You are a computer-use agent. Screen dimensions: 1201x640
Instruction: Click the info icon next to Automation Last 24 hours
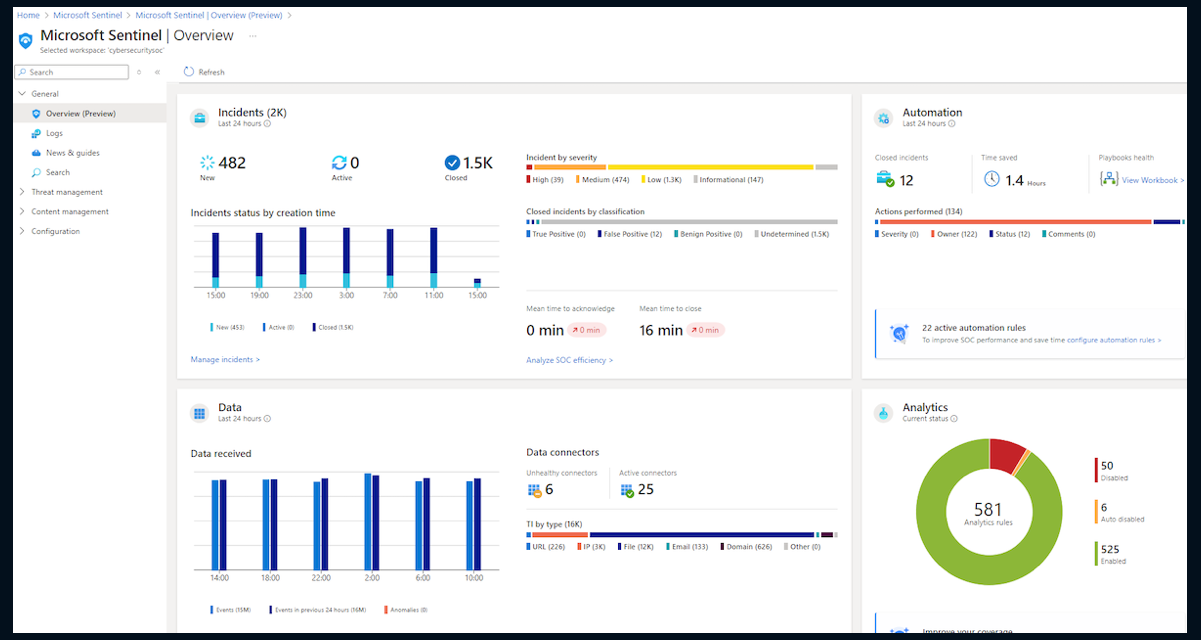tap(952, 124)
